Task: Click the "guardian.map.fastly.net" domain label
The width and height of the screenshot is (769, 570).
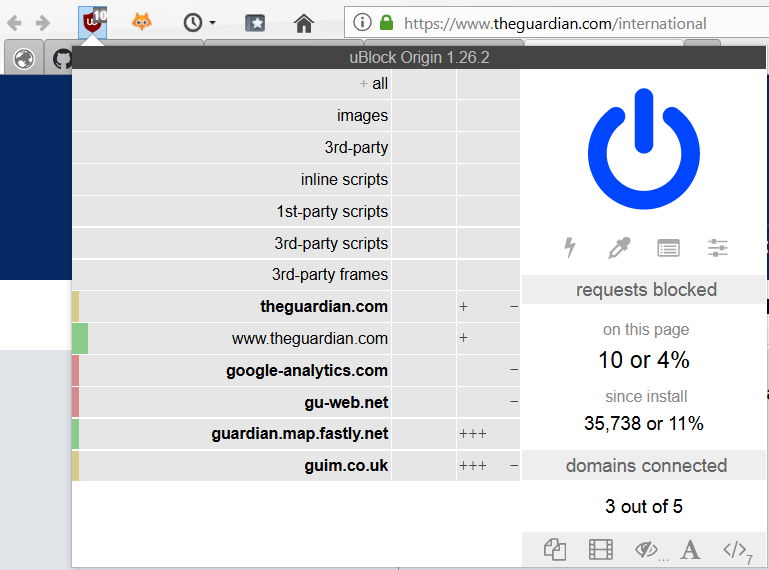Action: coord(300,434)
